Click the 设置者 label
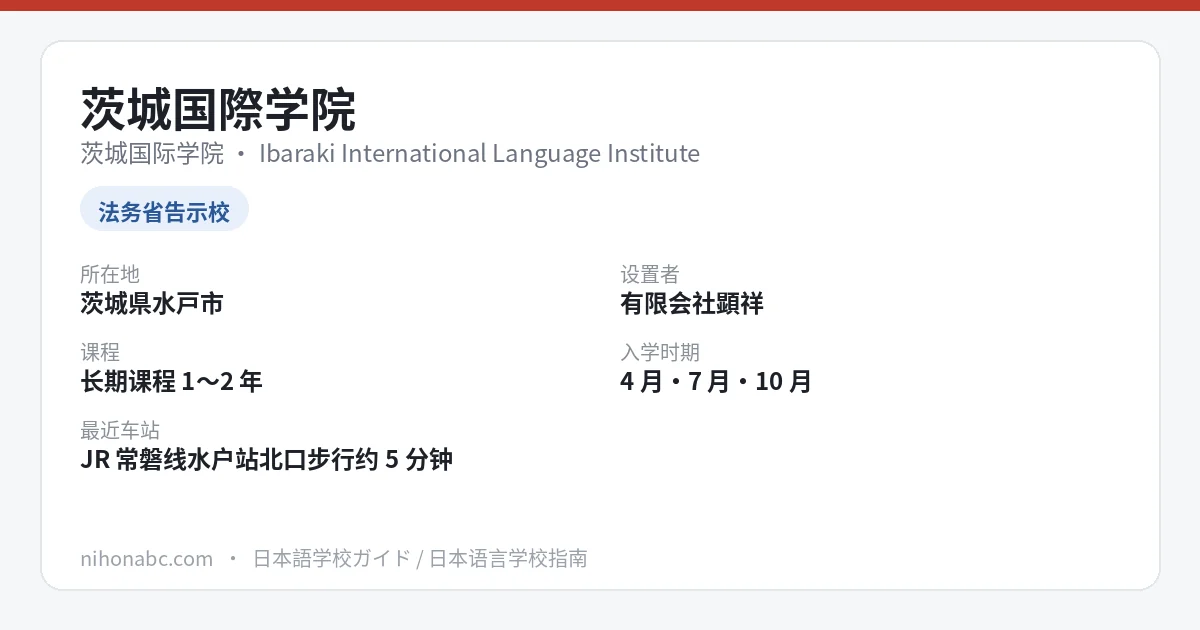This screenshot has width=1200, height=630. click(650, 274)
